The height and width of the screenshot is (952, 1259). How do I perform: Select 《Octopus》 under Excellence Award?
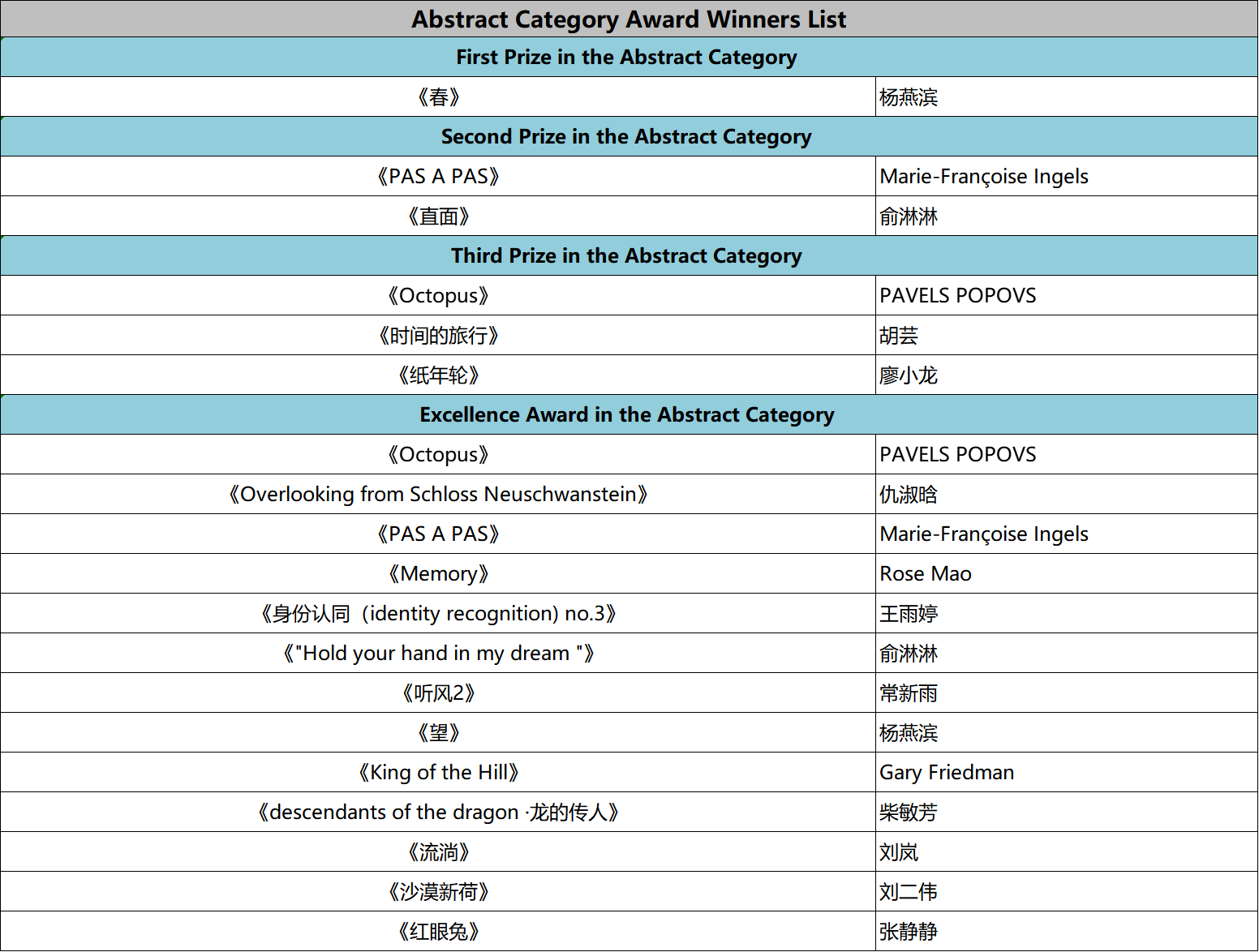pos(438,454)
